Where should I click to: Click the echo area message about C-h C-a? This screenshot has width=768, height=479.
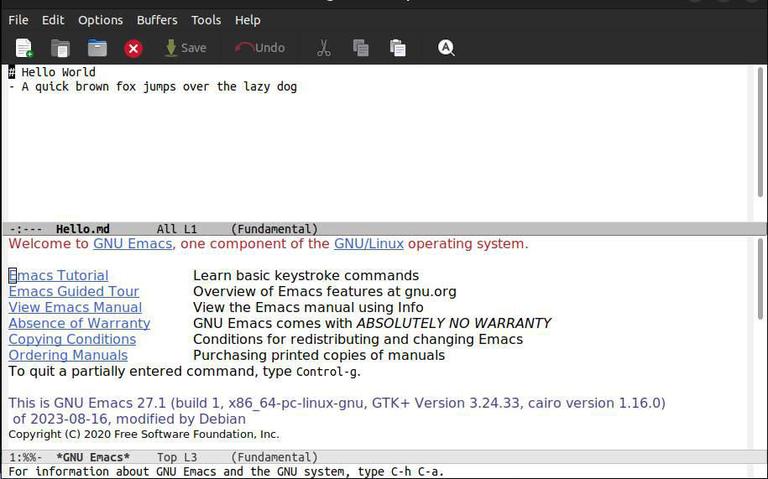click(x=226, y=472)
